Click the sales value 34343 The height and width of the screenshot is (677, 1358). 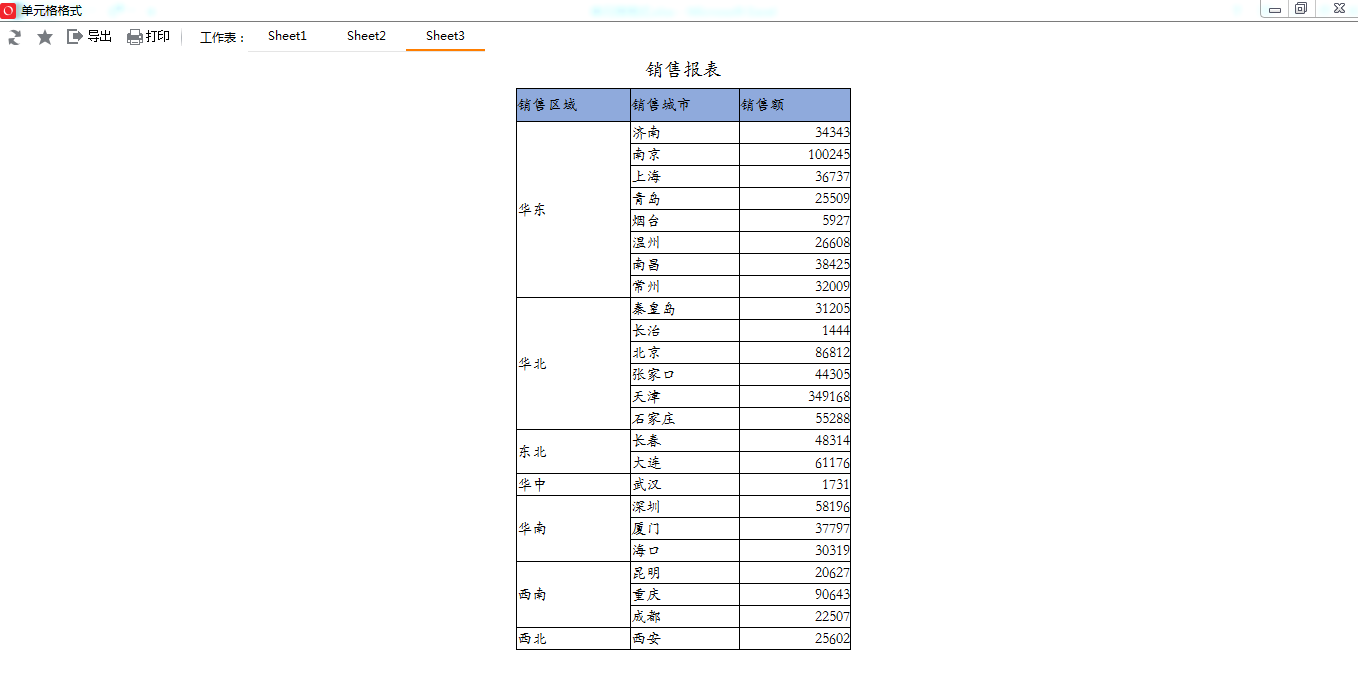point(832,133)
